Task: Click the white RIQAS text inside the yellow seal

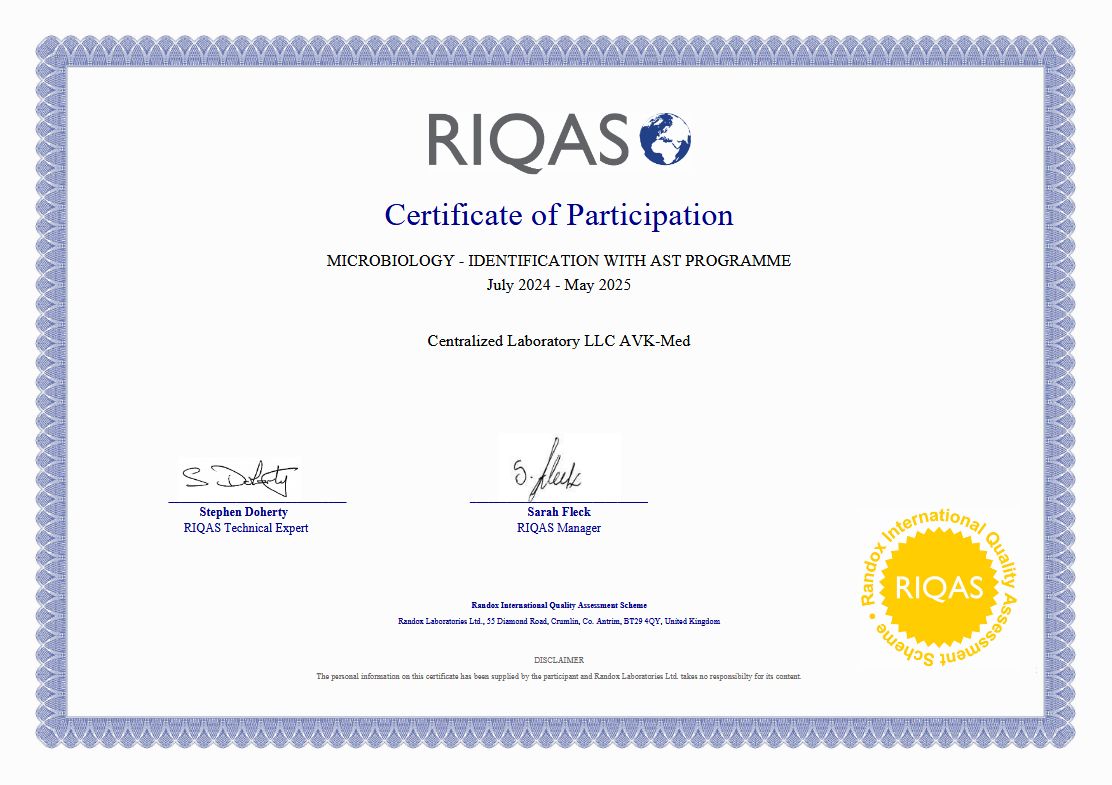Action: (938, 588)
